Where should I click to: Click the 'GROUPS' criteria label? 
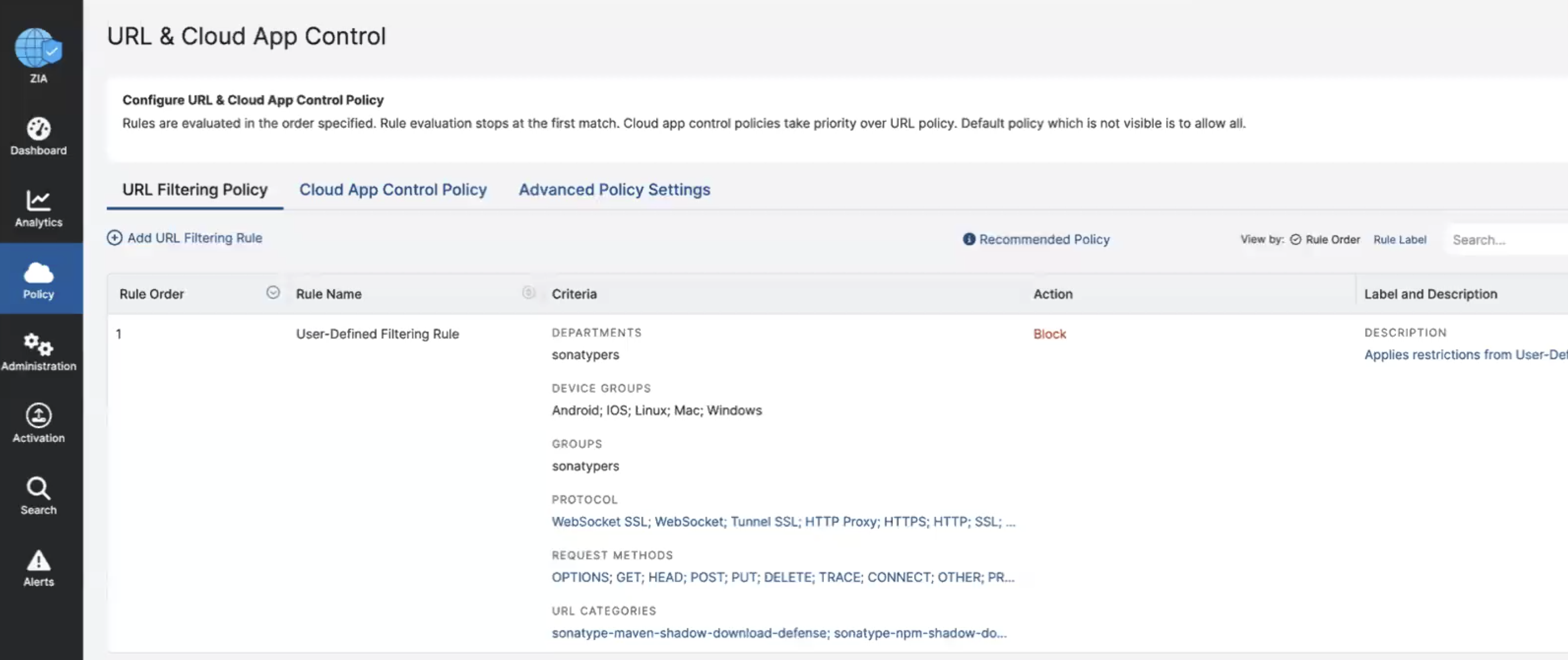pos(577,444)
